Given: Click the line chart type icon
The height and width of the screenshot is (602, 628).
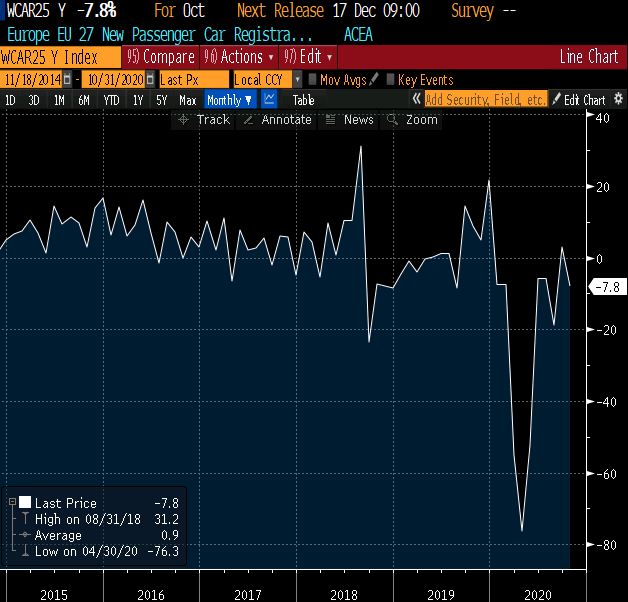Looking at the screenshot, I should pos(270,100).
